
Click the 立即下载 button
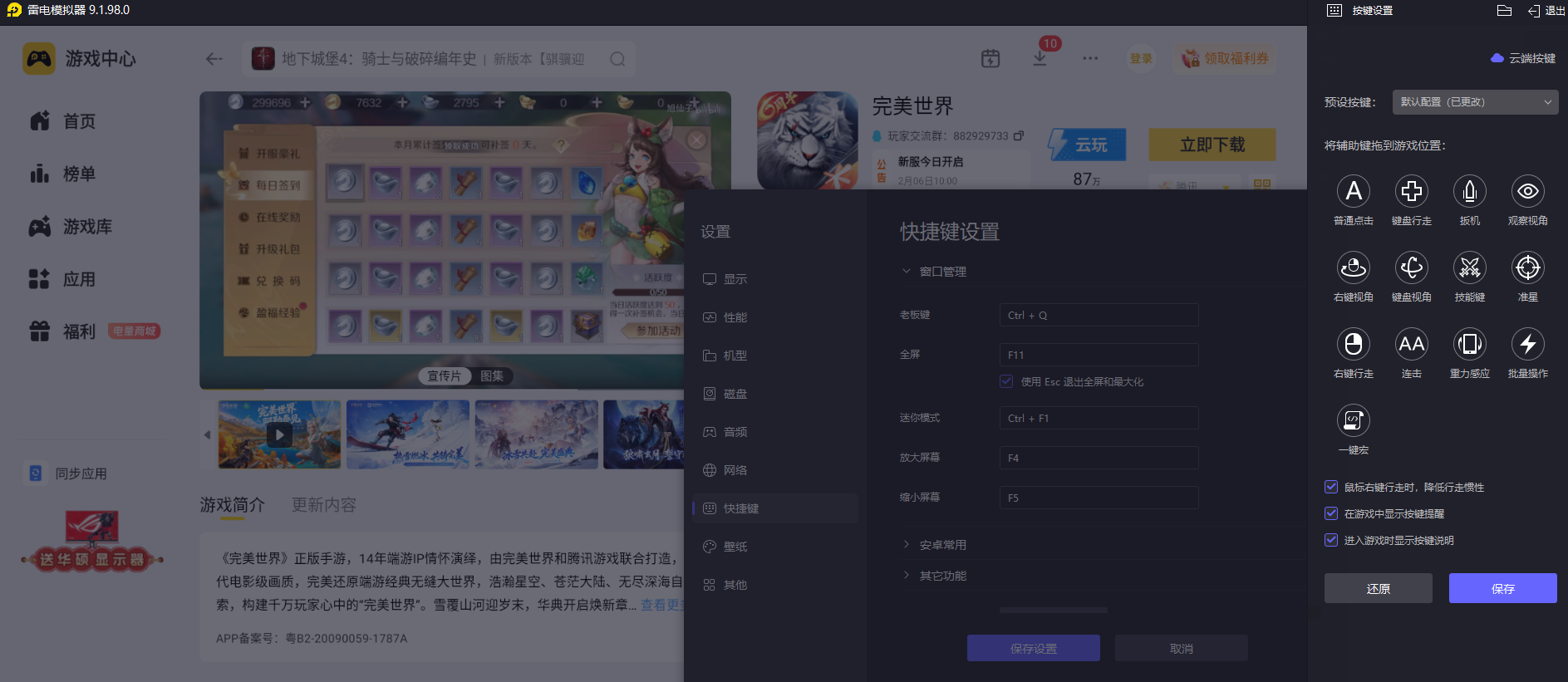click(x=1212, y=145)
